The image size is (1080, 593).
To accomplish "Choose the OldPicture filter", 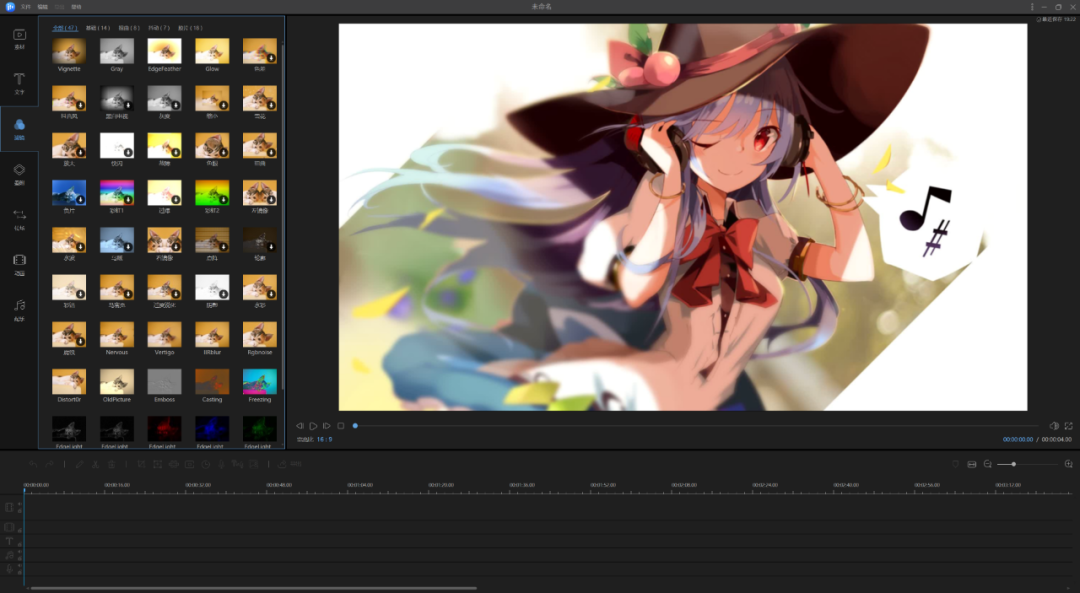I will coord(116,382).
